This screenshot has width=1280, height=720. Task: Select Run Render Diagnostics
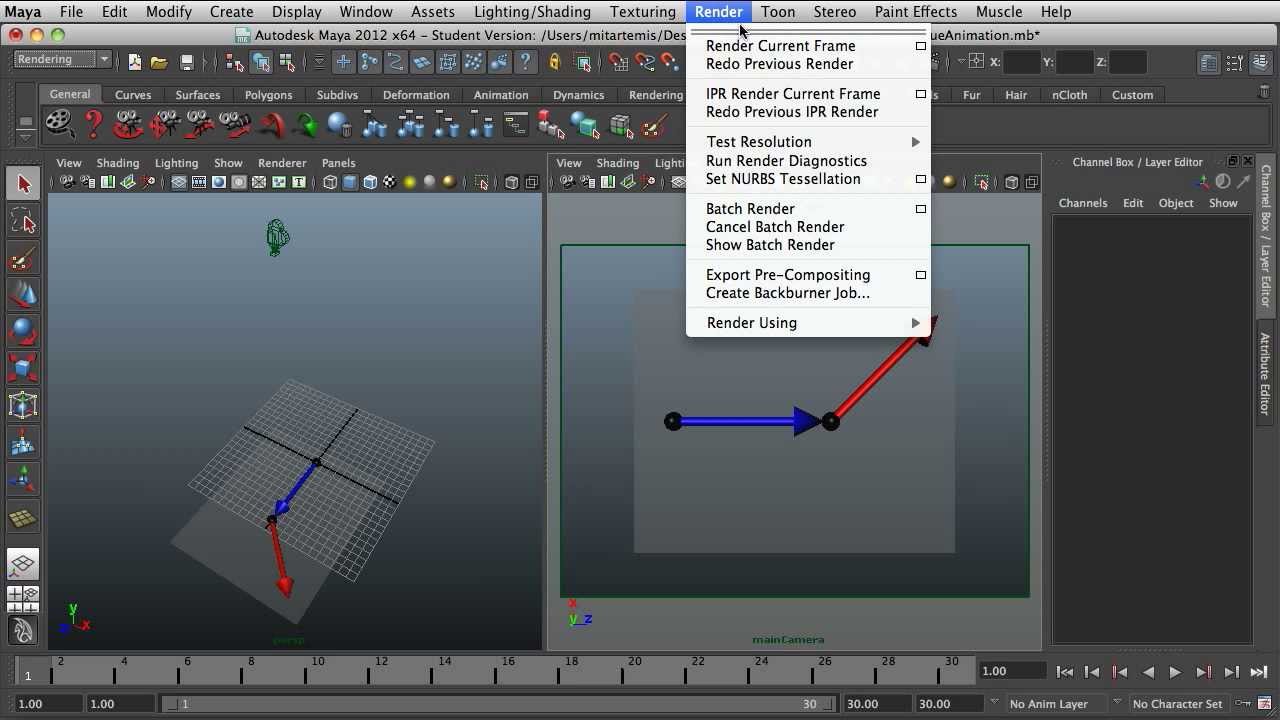click(786, 161)
